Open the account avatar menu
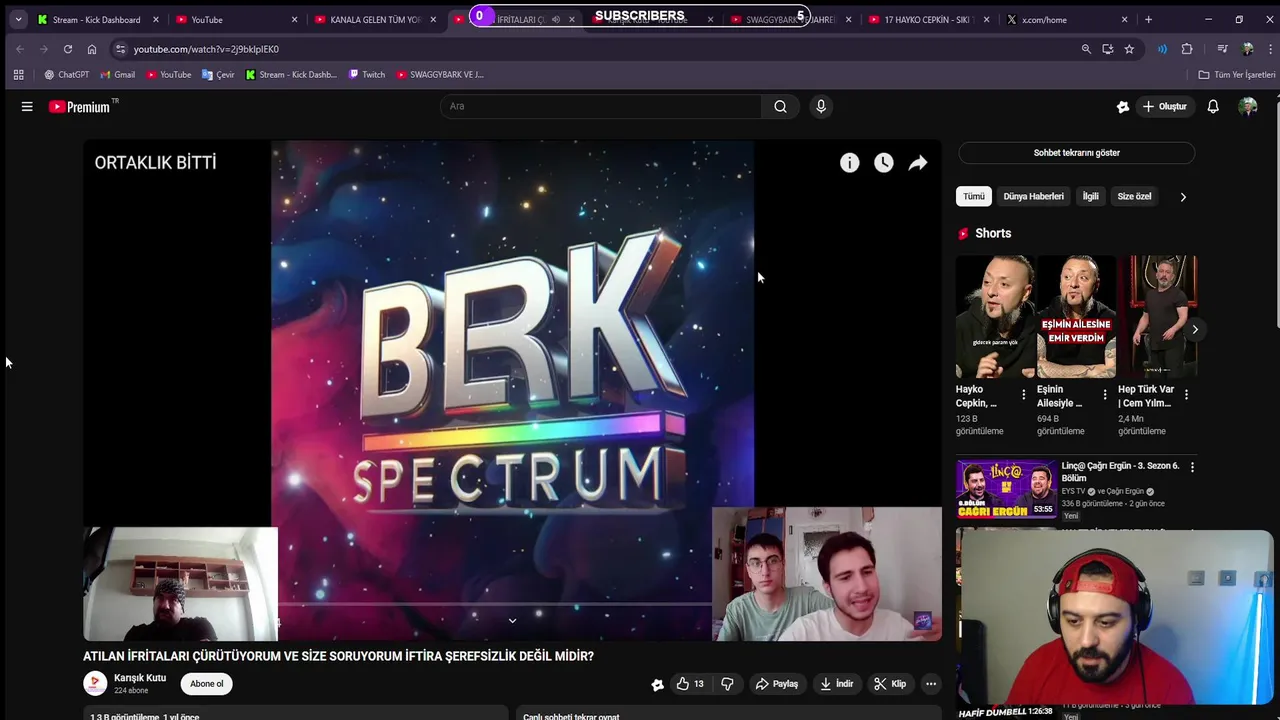The width and height of the screenshot is (1280, 720). 1247,107
